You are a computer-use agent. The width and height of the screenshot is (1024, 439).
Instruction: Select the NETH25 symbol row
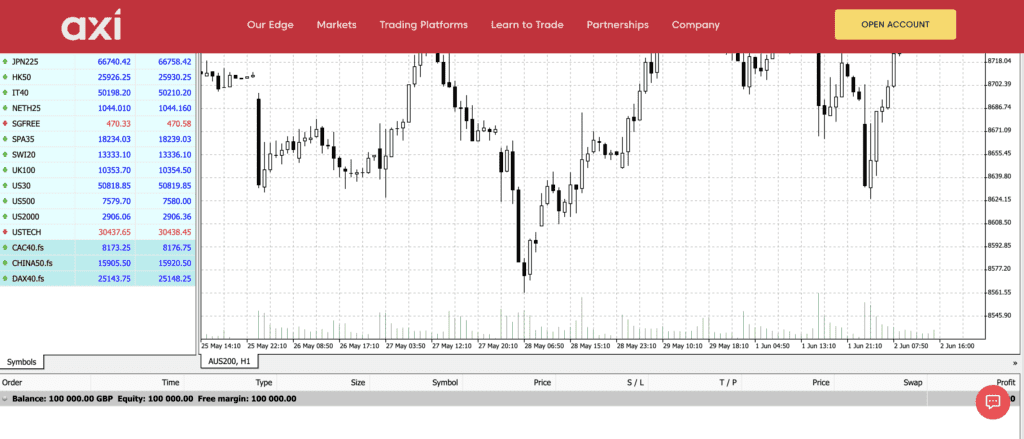98,108
